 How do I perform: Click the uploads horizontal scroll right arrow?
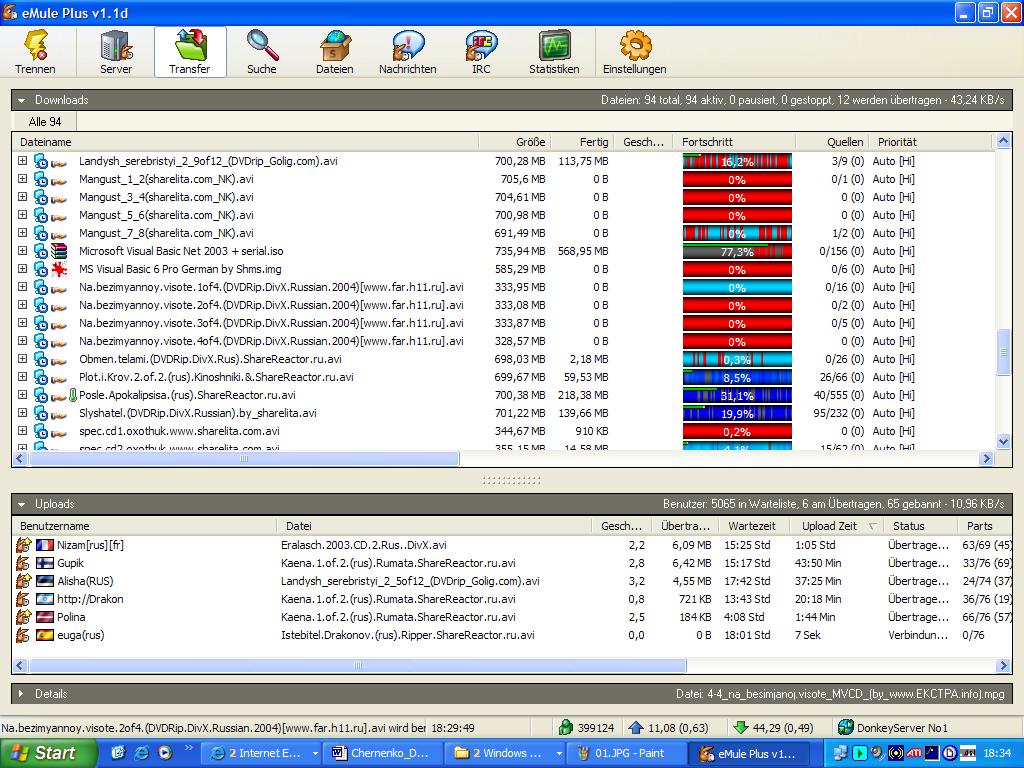point(1004,665)
